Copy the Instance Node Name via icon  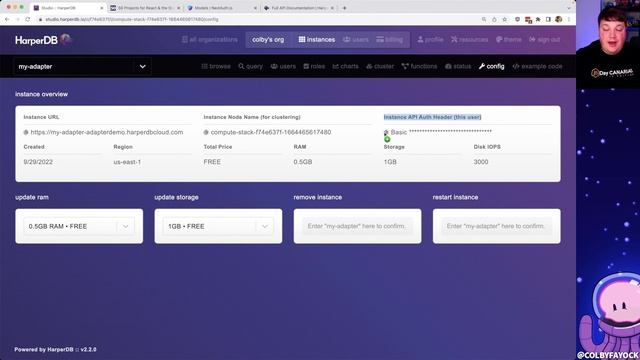coord(206,132)
